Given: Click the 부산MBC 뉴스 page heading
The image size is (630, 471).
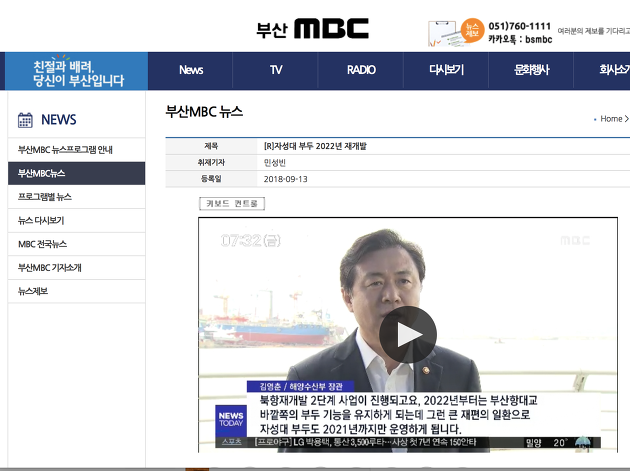Looking at the screenshot, I should pyautogui.click(x=204, y=112).
